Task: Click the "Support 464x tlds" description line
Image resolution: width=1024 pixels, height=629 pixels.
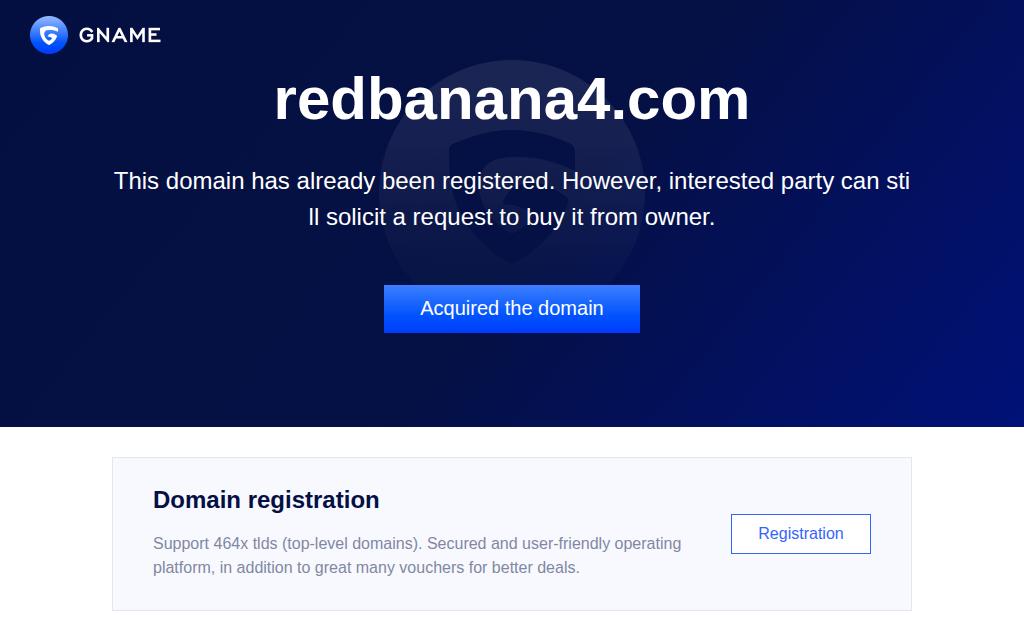Action: (416, 544)
